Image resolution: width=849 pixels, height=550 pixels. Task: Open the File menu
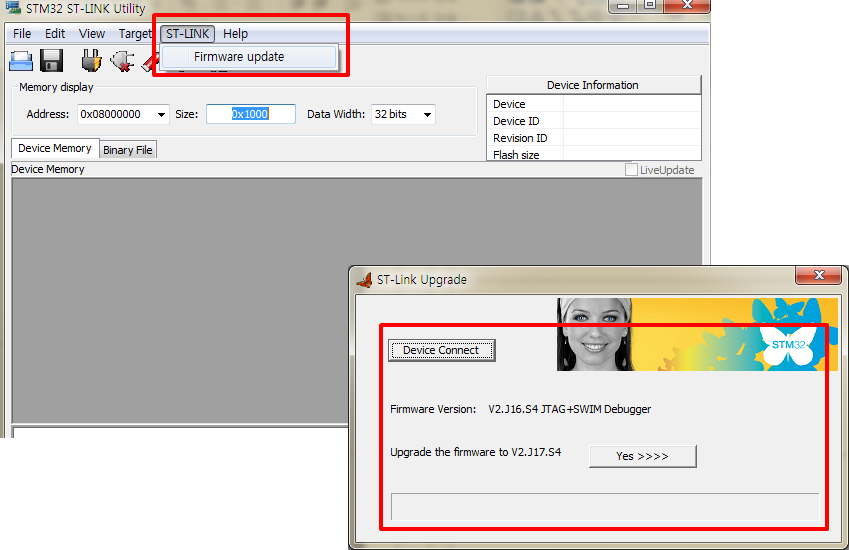click(22, 34)
